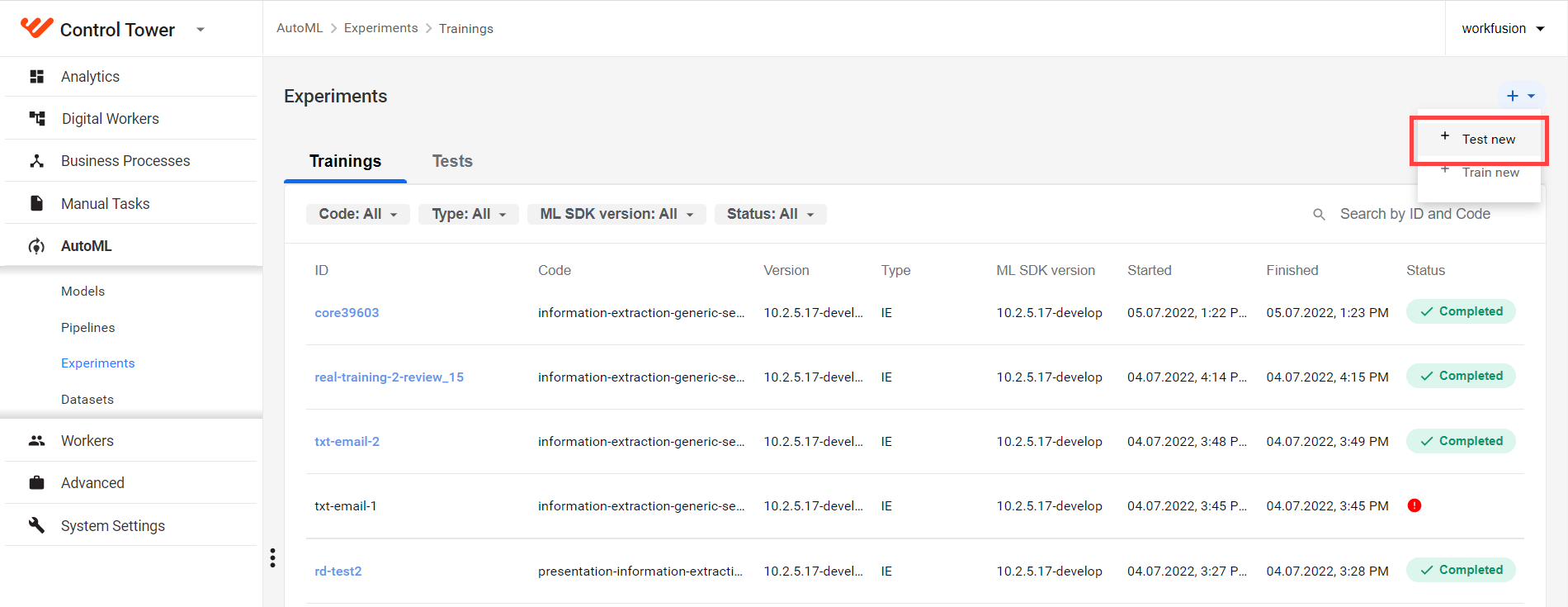Click 04.07.2022, 3:45 PM finished cell

point(1327,506)
